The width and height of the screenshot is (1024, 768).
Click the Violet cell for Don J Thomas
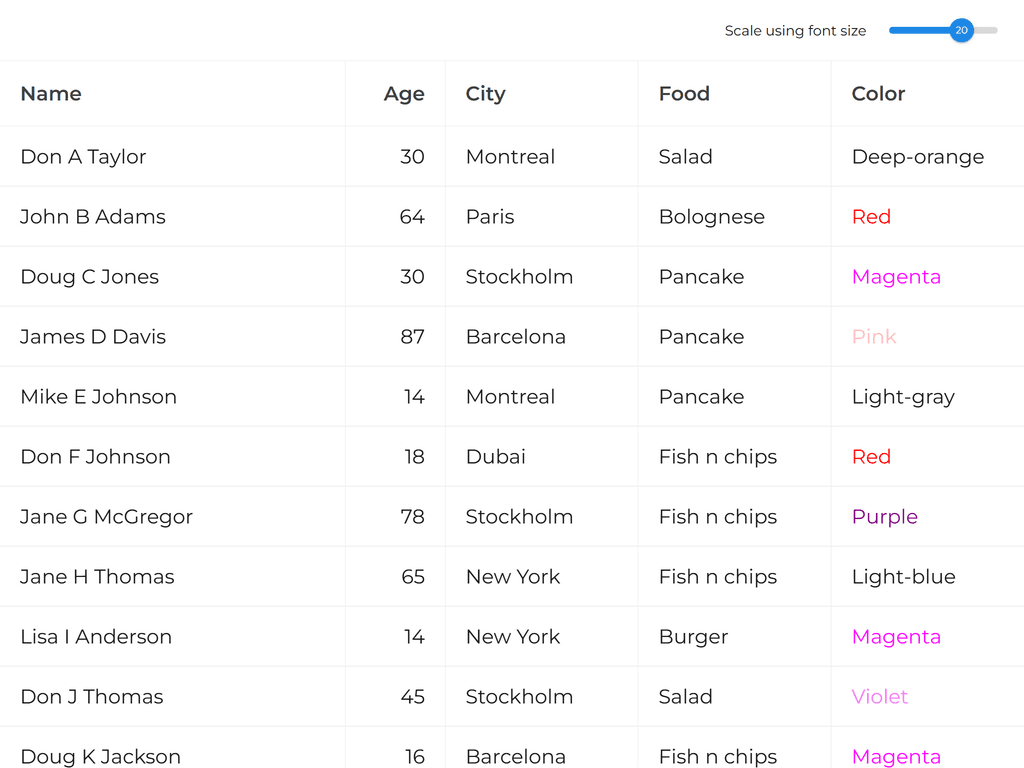click(x=880, y=697)
